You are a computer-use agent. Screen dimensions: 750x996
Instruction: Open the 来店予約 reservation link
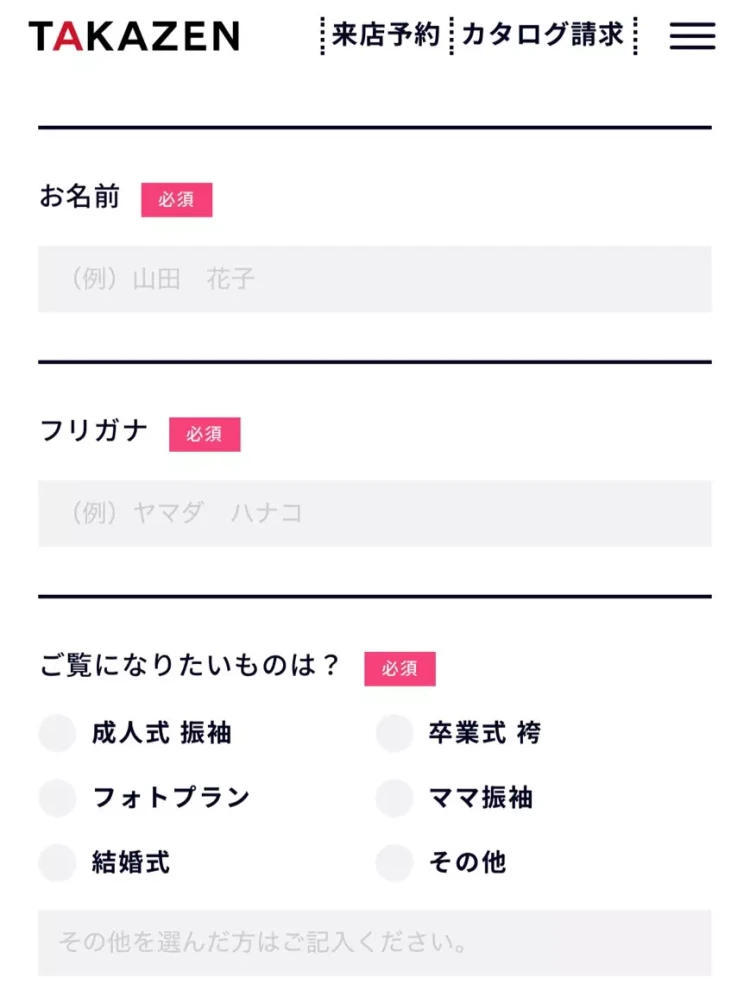[386, 36]
